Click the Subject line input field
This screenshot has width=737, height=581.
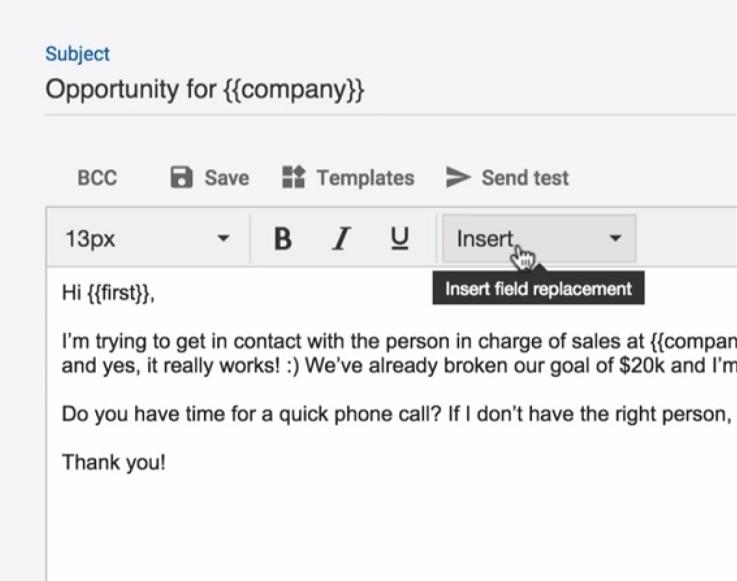(x=391, y=90)
